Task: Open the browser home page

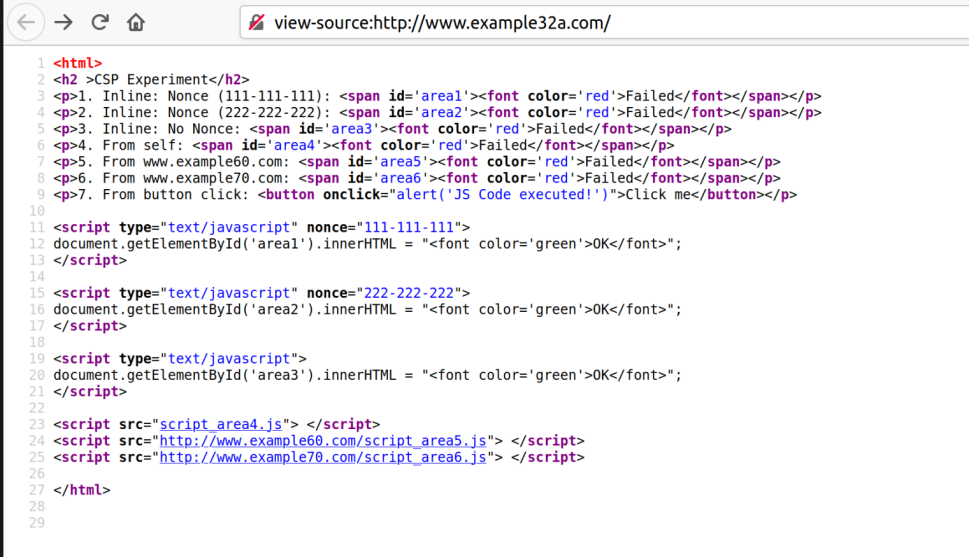Action: 136,23
